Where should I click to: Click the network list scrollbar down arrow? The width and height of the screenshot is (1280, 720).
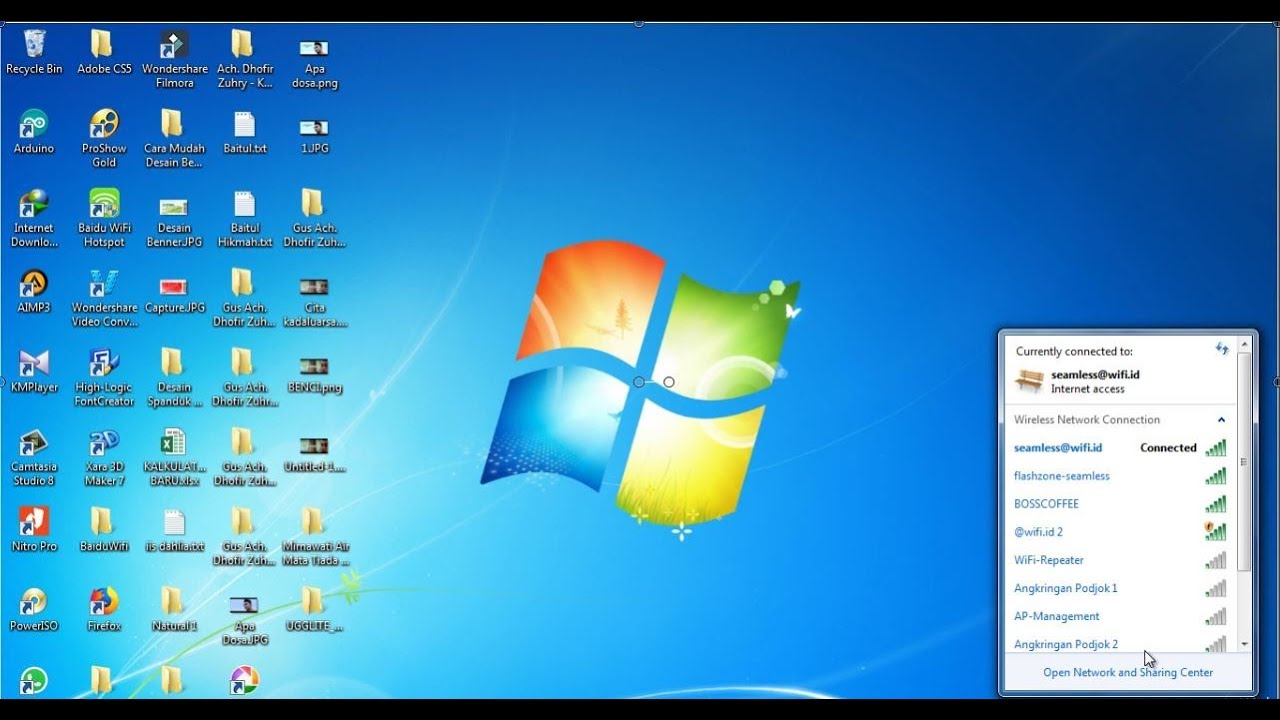tap(1245, 644)
